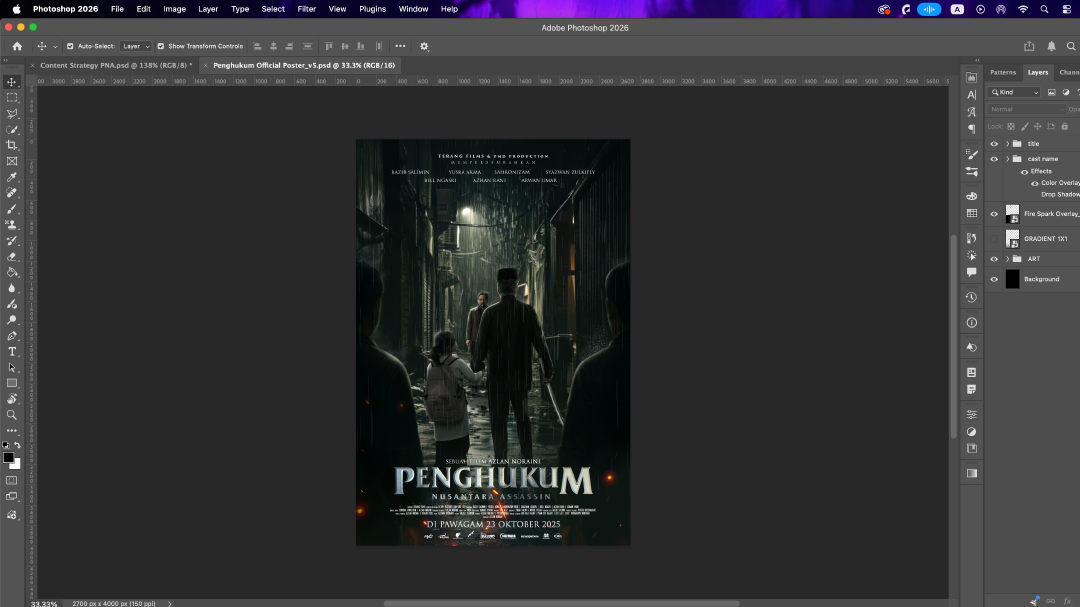Open the Swatches panel grid icon
The width and height of the screenshot is (1080, 607).
click(971, 214)
